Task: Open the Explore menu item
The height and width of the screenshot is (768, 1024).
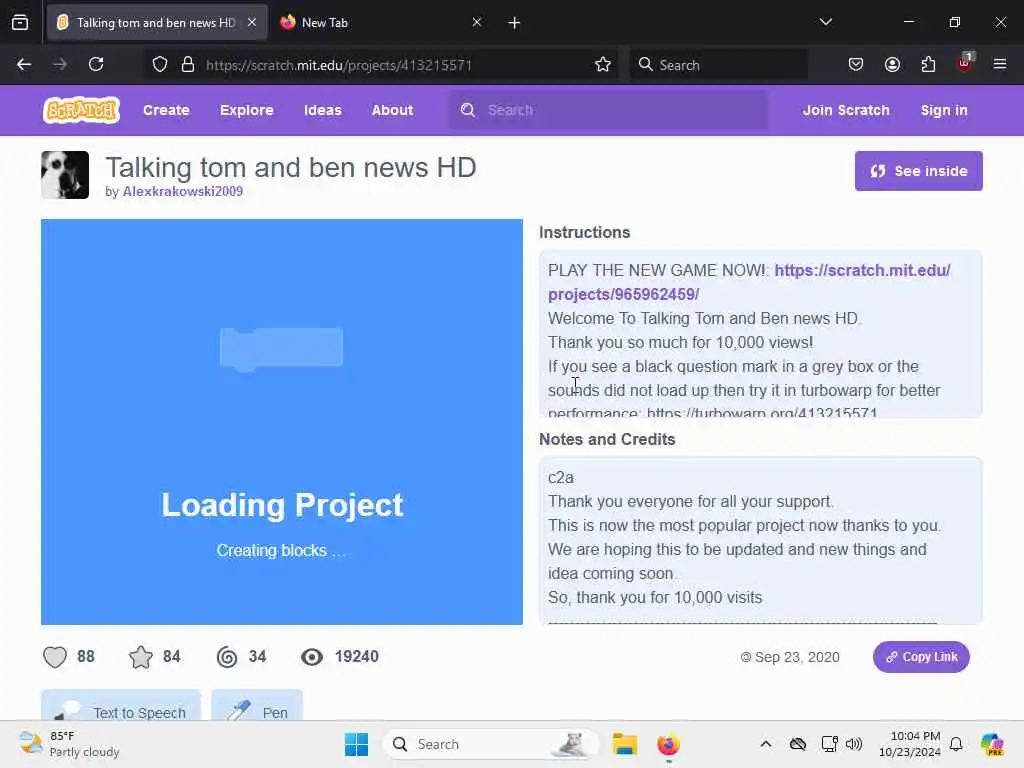Action: 247,110
